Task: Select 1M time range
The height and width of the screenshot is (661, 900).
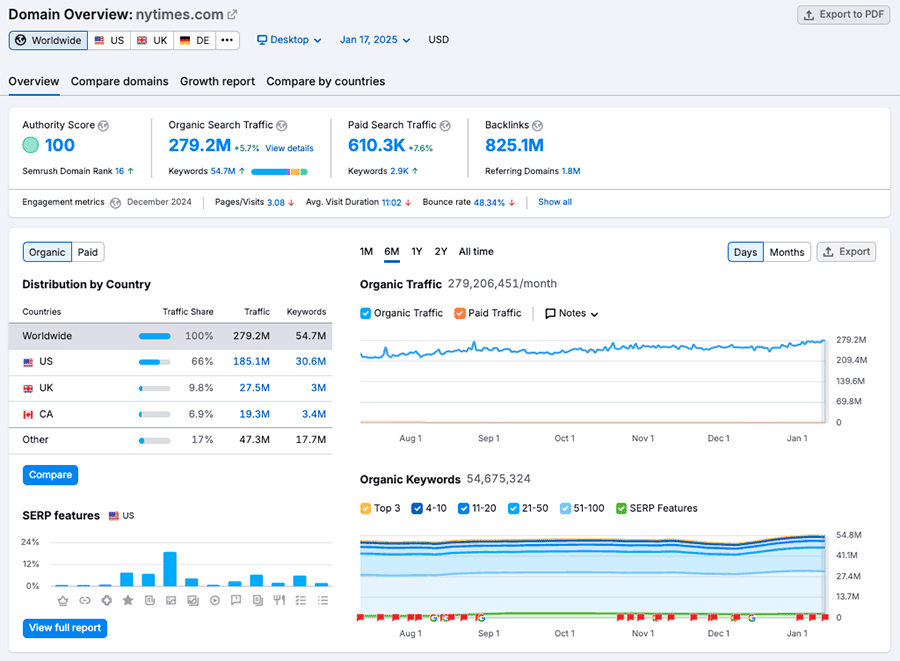Action: coord(366,252)
